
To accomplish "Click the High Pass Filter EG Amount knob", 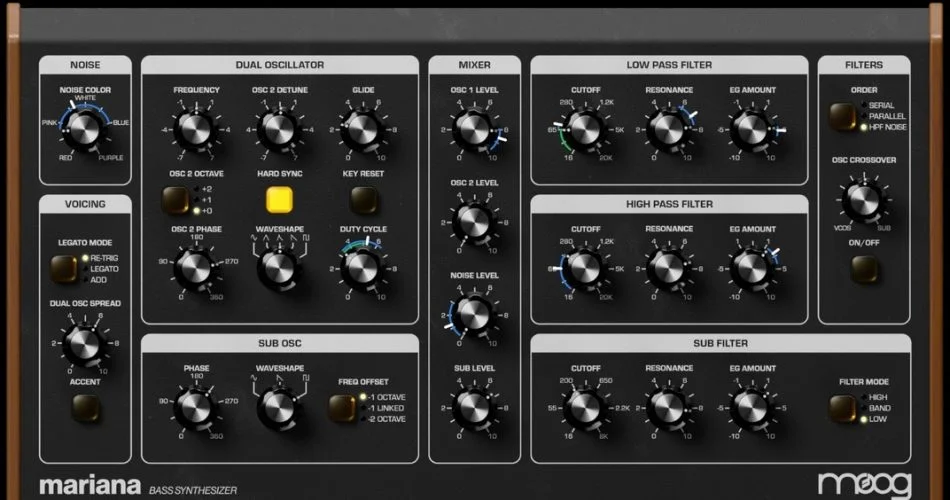I will pyautogui.click(x=752, y=267).
